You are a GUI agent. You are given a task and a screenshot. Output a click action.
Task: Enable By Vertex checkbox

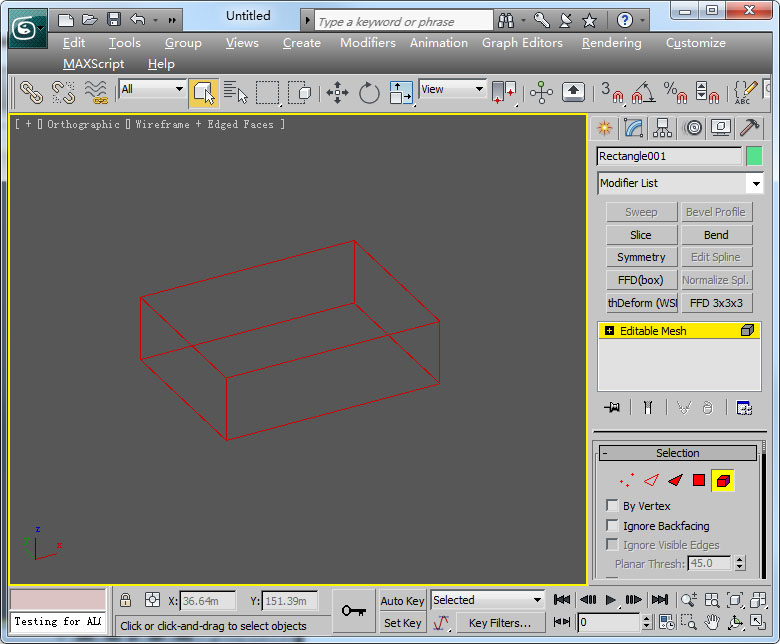pyautogui.click(x=612, y=506)
